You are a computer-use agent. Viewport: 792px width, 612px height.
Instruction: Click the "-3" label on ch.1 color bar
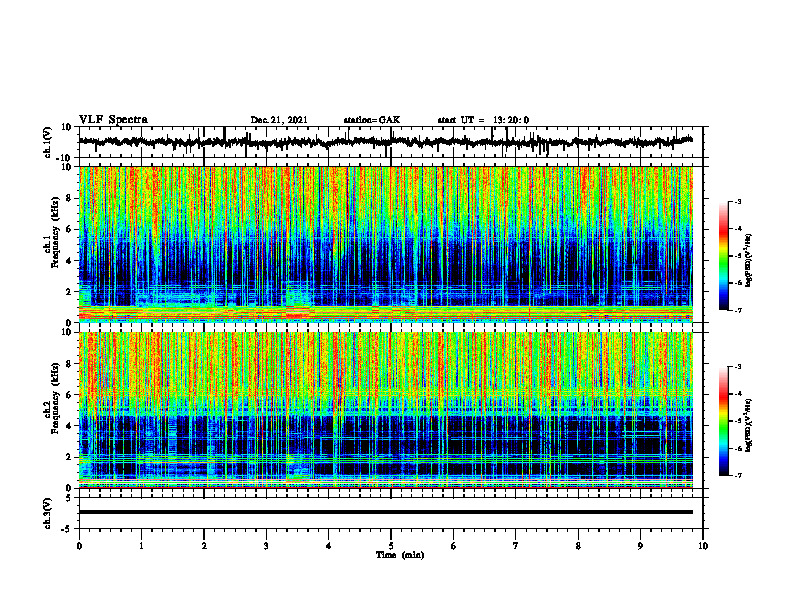point(738,201)
